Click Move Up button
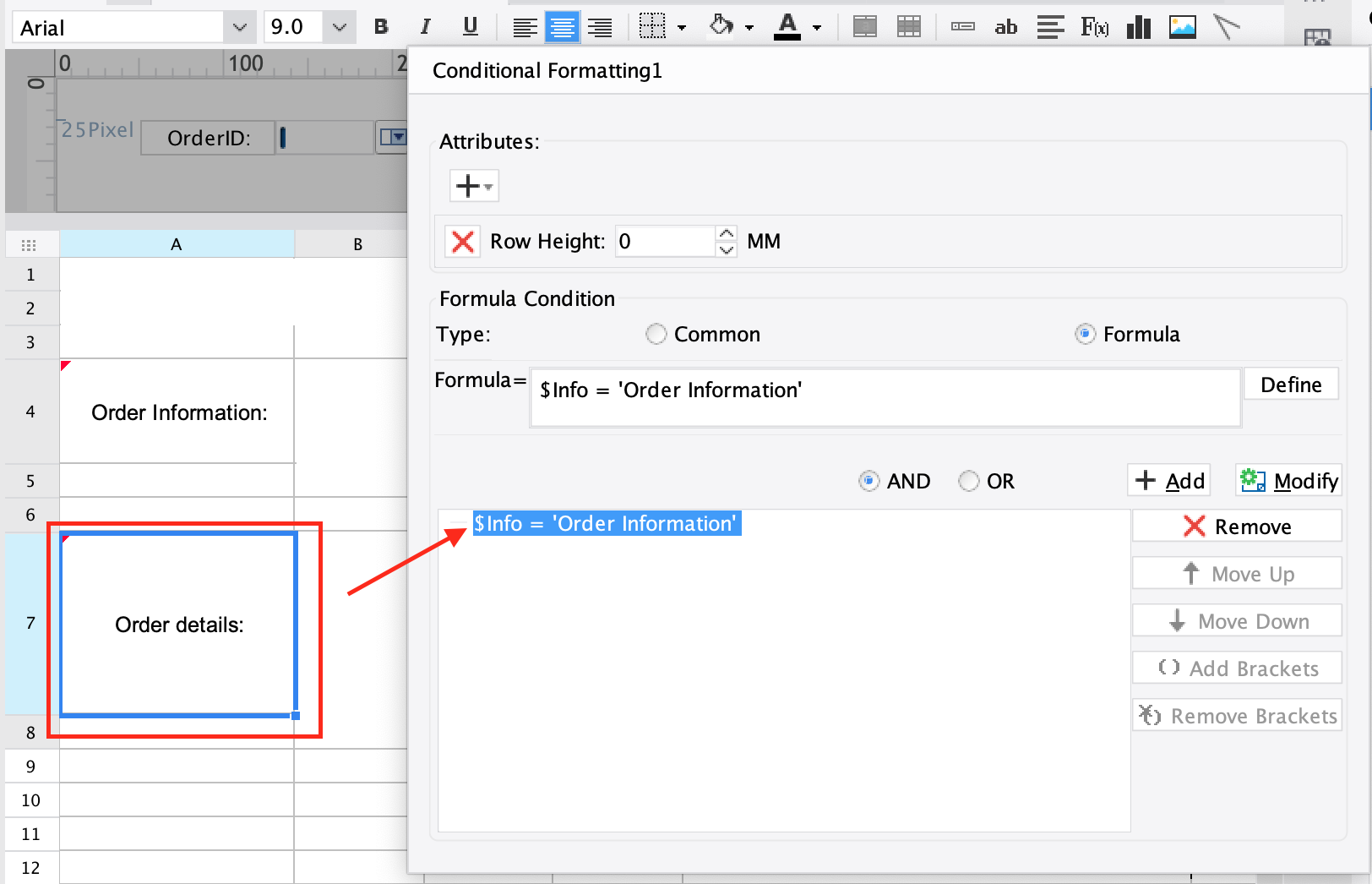 pyautogui.click(x=1237, y=573)
